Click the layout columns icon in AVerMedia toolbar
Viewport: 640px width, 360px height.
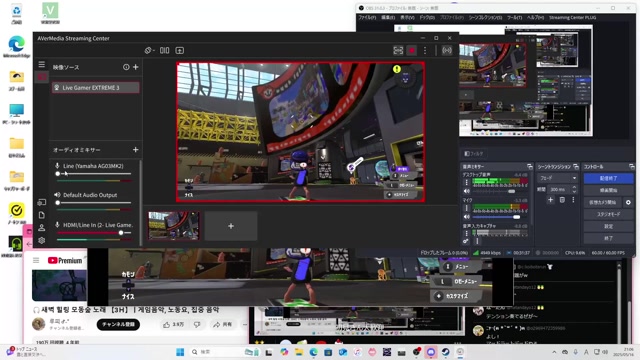coord(164,50)
